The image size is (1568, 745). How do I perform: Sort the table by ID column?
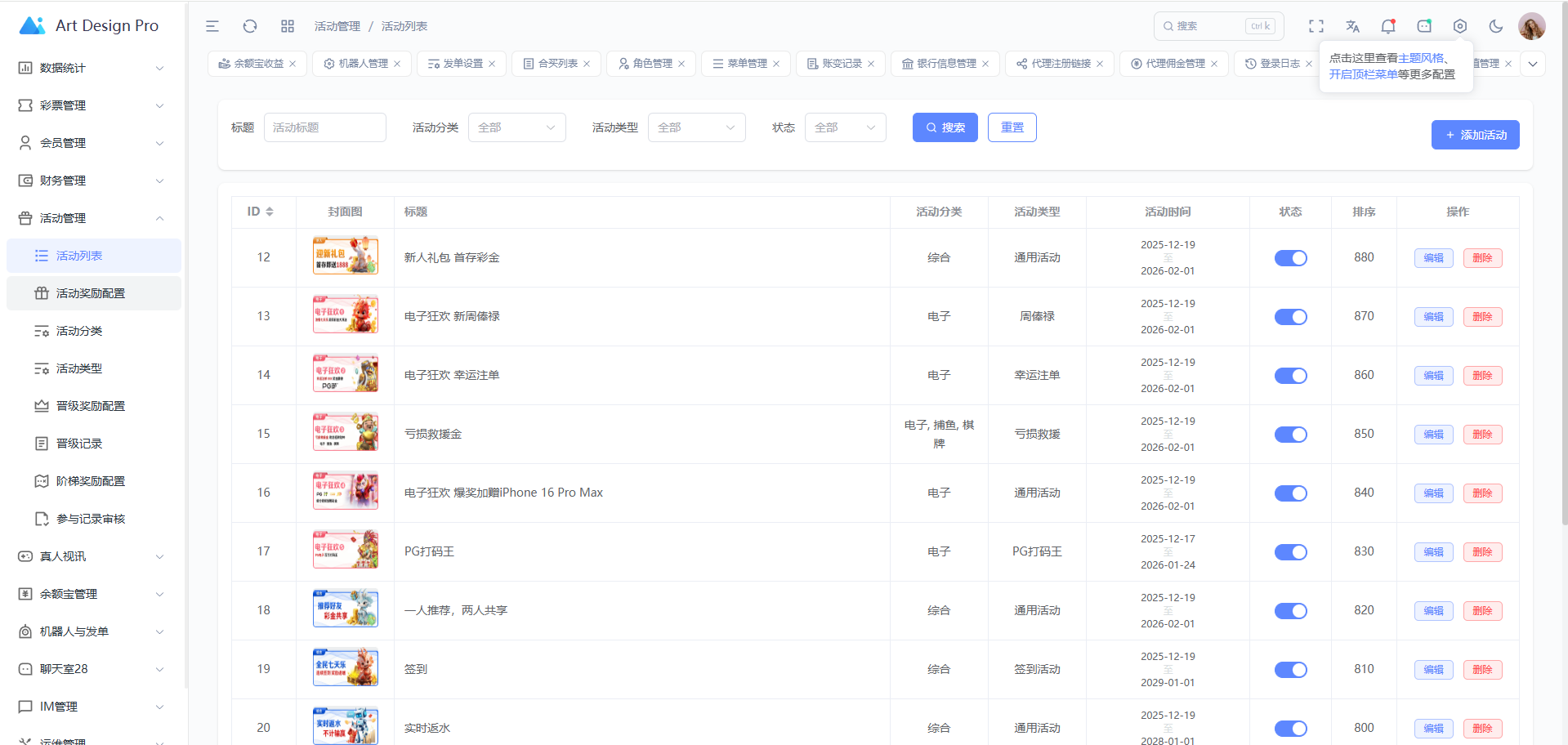(269, 212)
